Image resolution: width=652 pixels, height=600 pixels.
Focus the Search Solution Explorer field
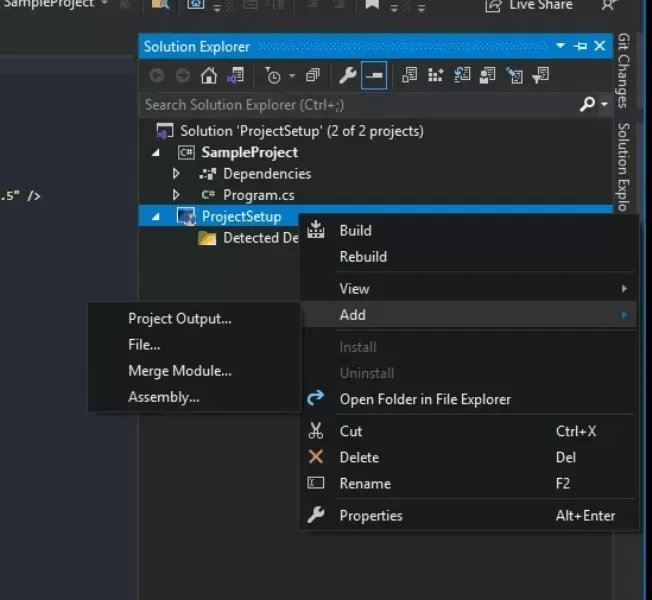359,105
